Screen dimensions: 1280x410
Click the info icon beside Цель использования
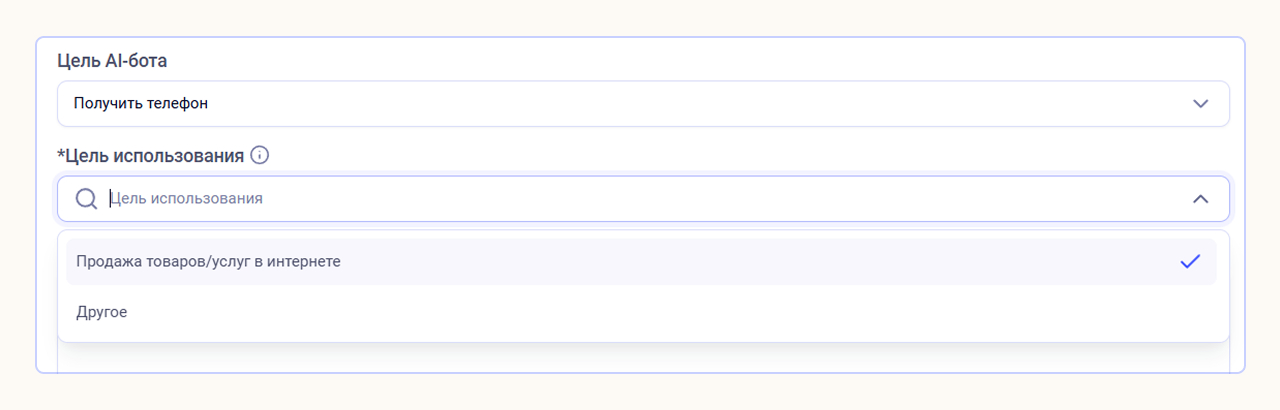[260, 155]
